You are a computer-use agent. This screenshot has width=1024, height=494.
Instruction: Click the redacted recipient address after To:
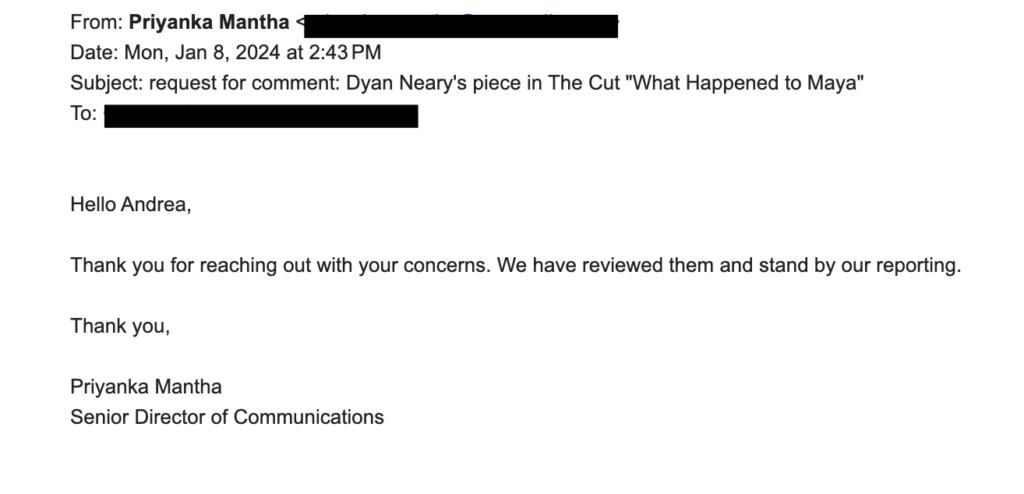click(x=261, y=116)
